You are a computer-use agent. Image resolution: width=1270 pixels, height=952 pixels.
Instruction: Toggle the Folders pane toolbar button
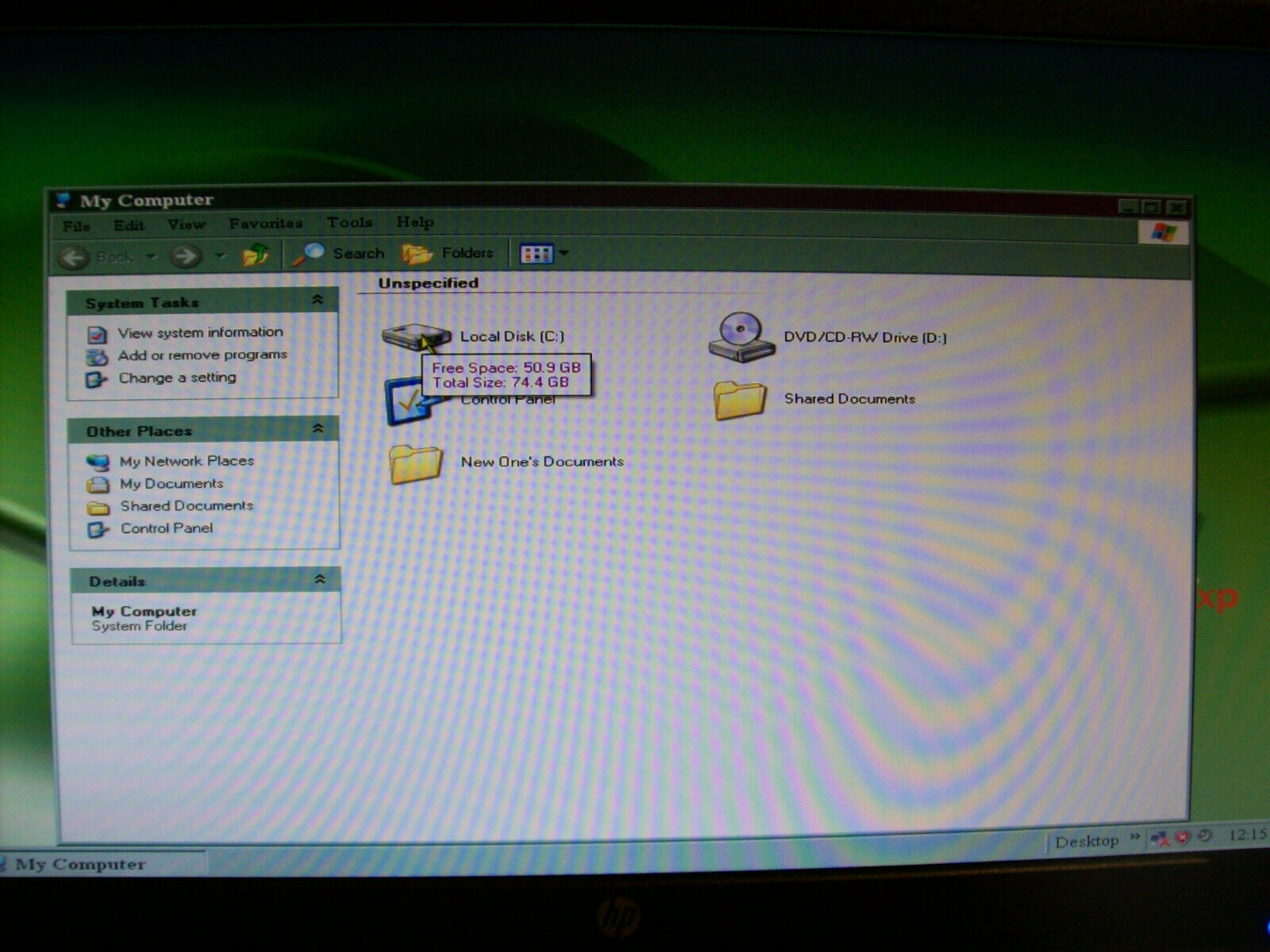pyautogui.click(x=448, y=254)
